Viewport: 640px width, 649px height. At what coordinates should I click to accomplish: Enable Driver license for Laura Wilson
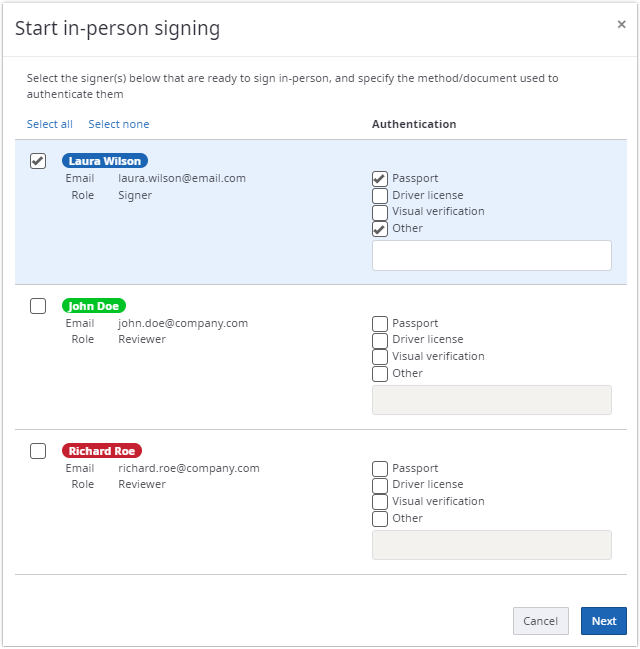[x=380, y=196]
